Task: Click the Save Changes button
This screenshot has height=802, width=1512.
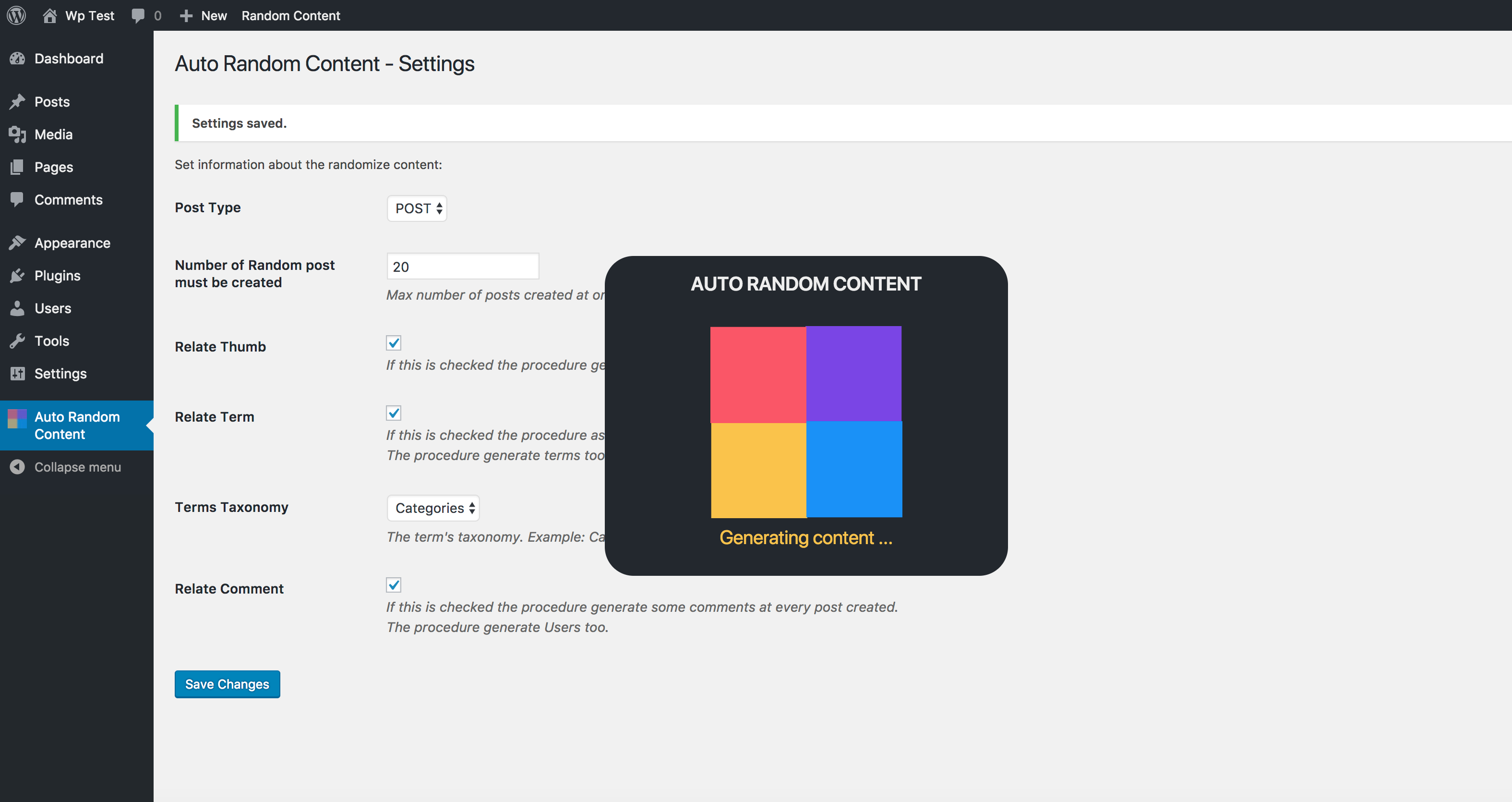Action: 227,684
